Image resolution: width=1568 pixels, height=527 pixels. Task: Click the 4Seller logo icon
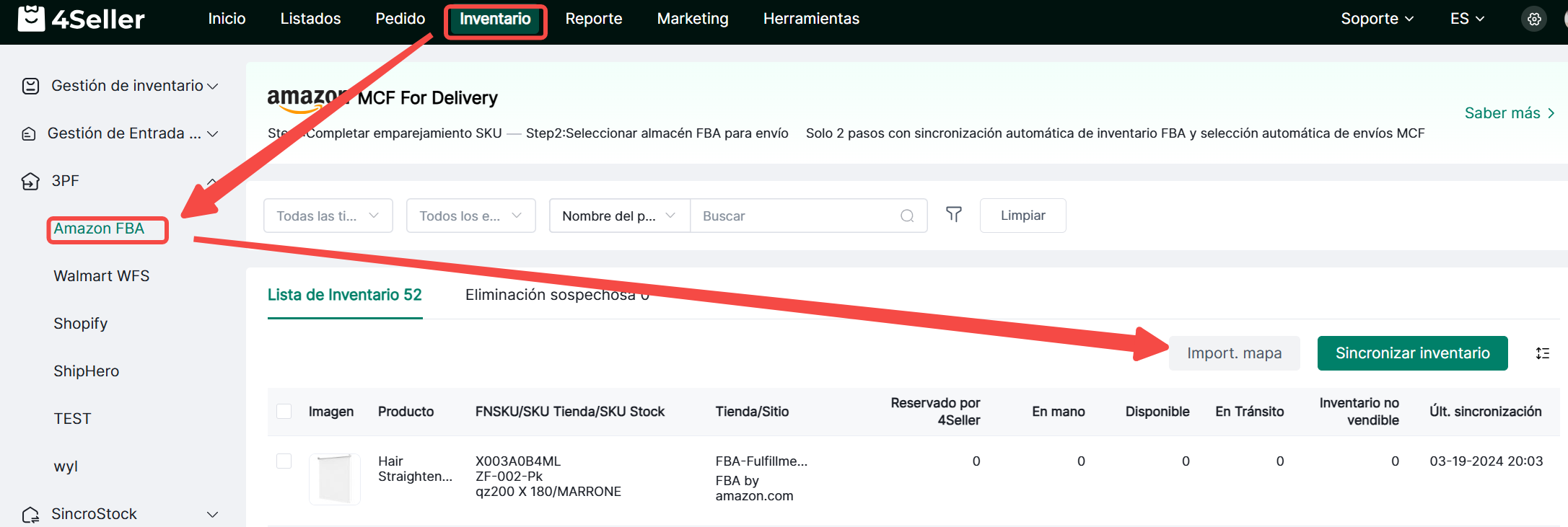pyautogui.click(x=31, y=19)
